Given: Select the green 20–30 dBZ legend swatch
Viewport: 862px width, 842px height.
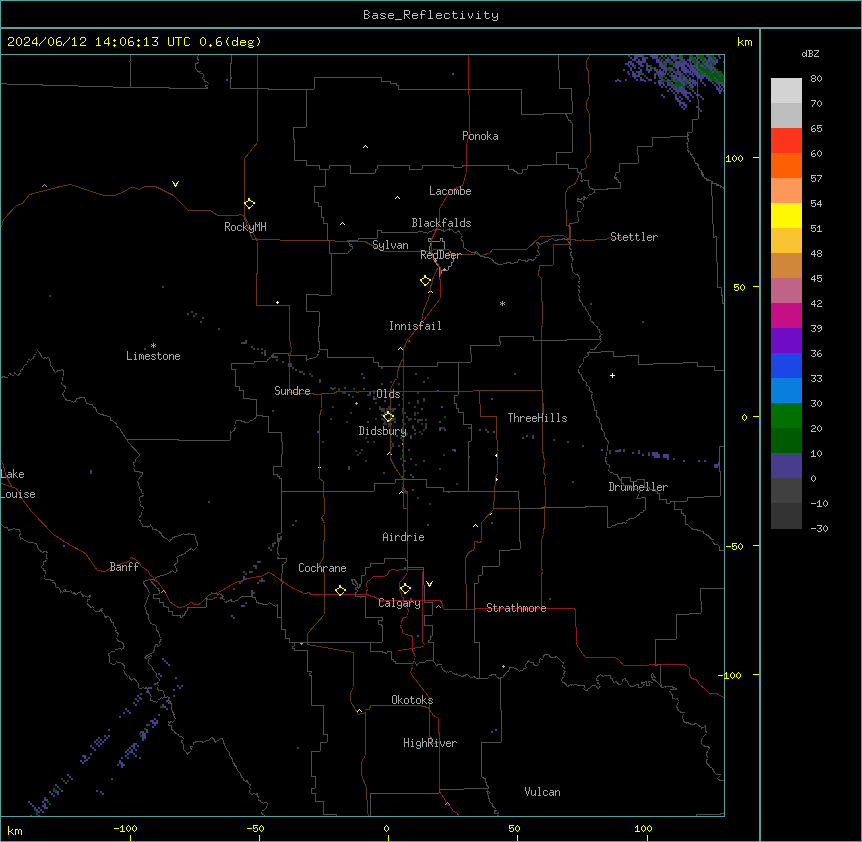Looking at the screenshot, I should pyautogui.click(x=786, y=416).
